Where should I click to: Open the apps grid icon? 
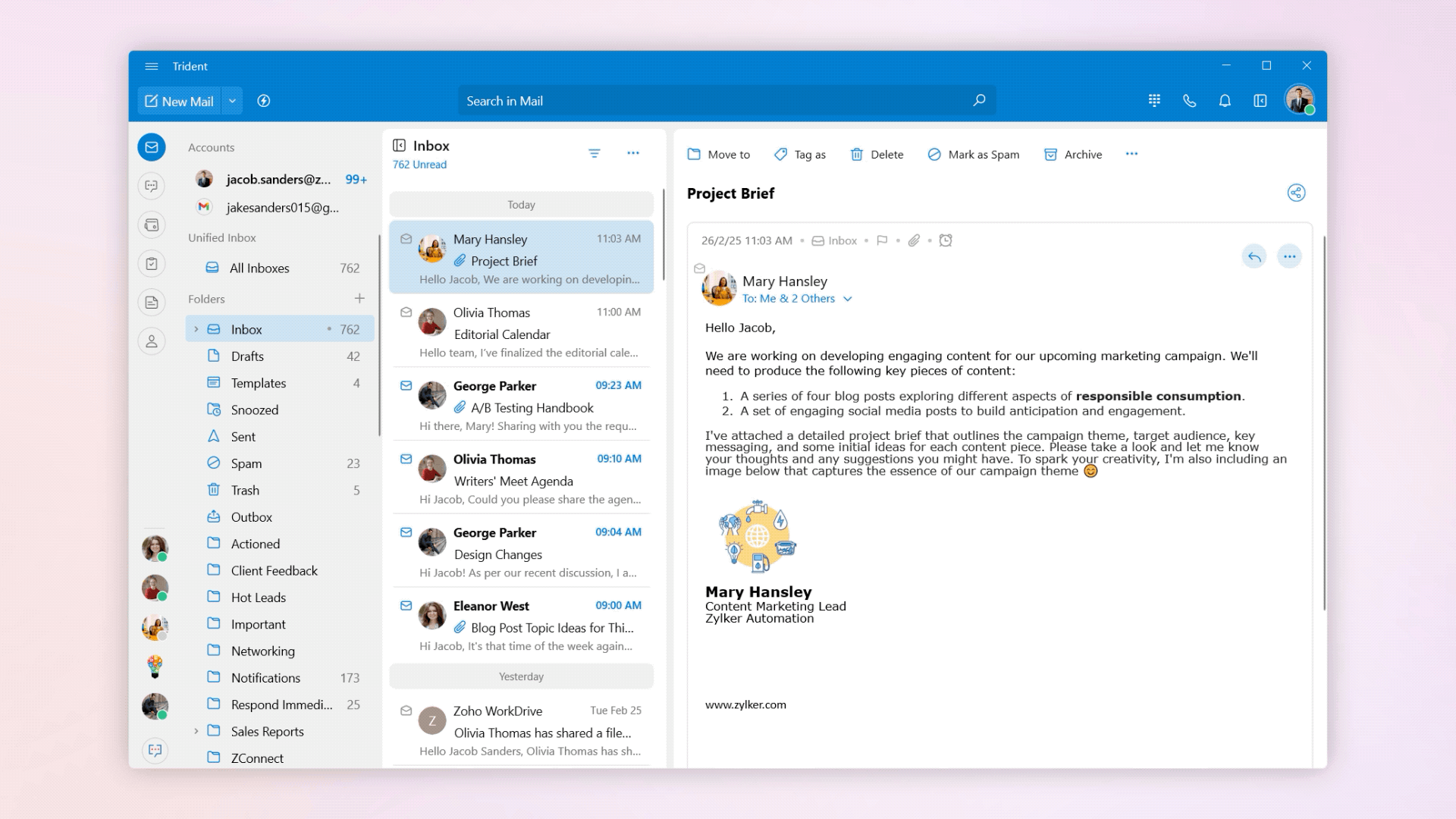click(1154, 101)
